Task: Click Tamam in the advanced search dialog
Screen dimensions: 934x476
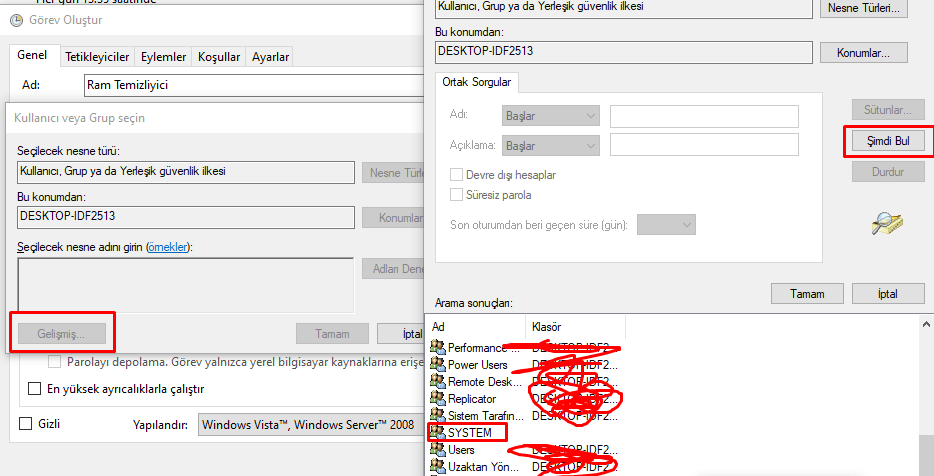Action: [x=807, y=294]
